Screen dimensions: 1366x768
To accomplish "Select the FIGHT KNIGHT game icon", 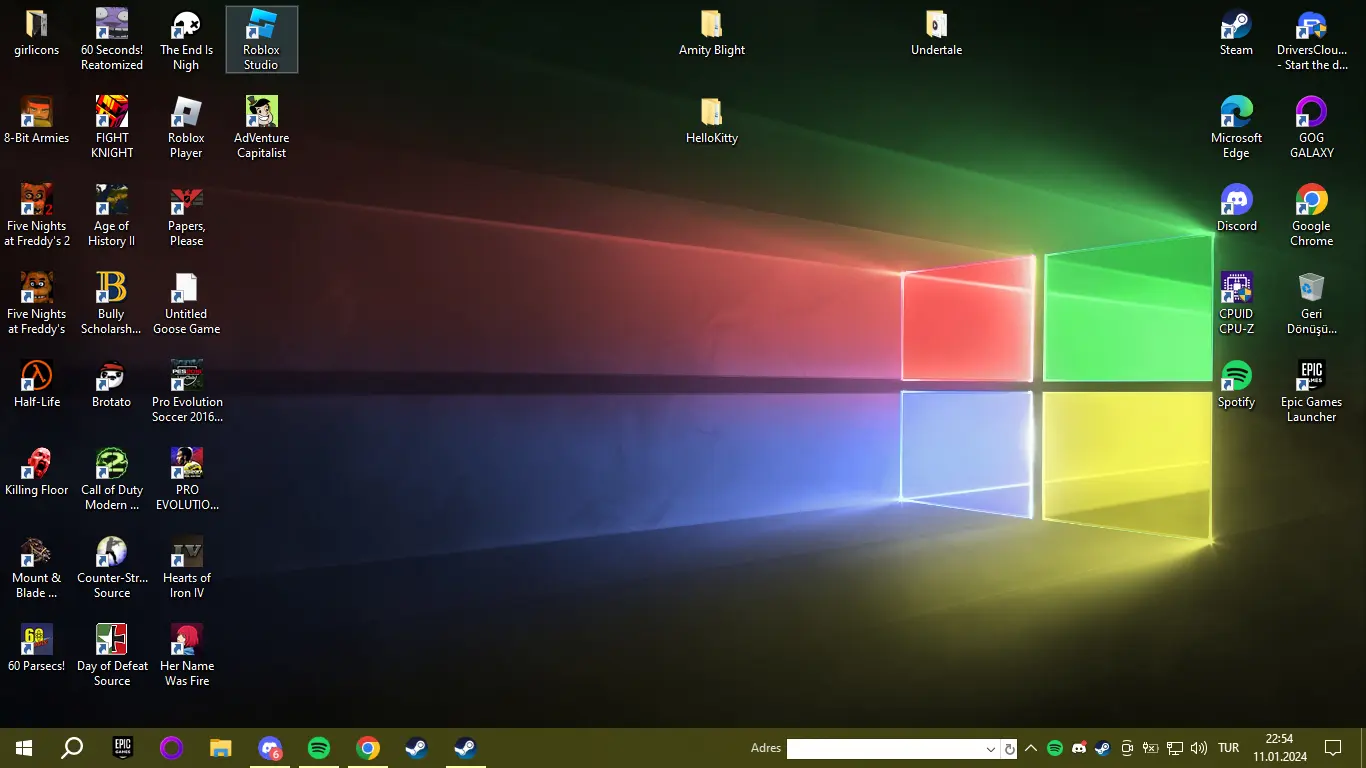I will 112,127.
